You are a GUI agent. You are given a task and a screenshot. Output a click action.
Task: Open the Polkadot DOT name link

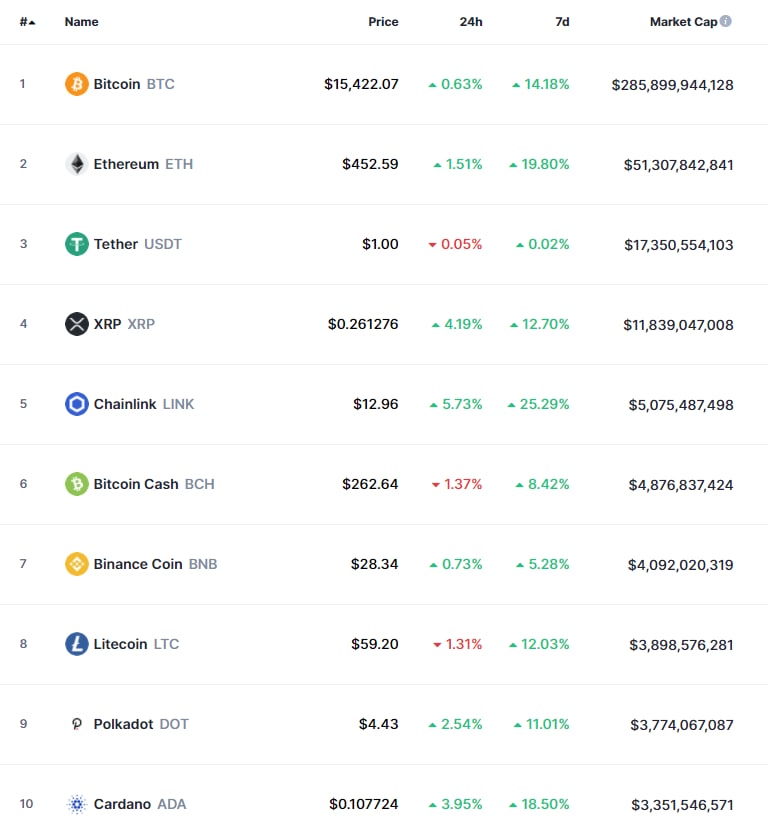pos(141,724)
